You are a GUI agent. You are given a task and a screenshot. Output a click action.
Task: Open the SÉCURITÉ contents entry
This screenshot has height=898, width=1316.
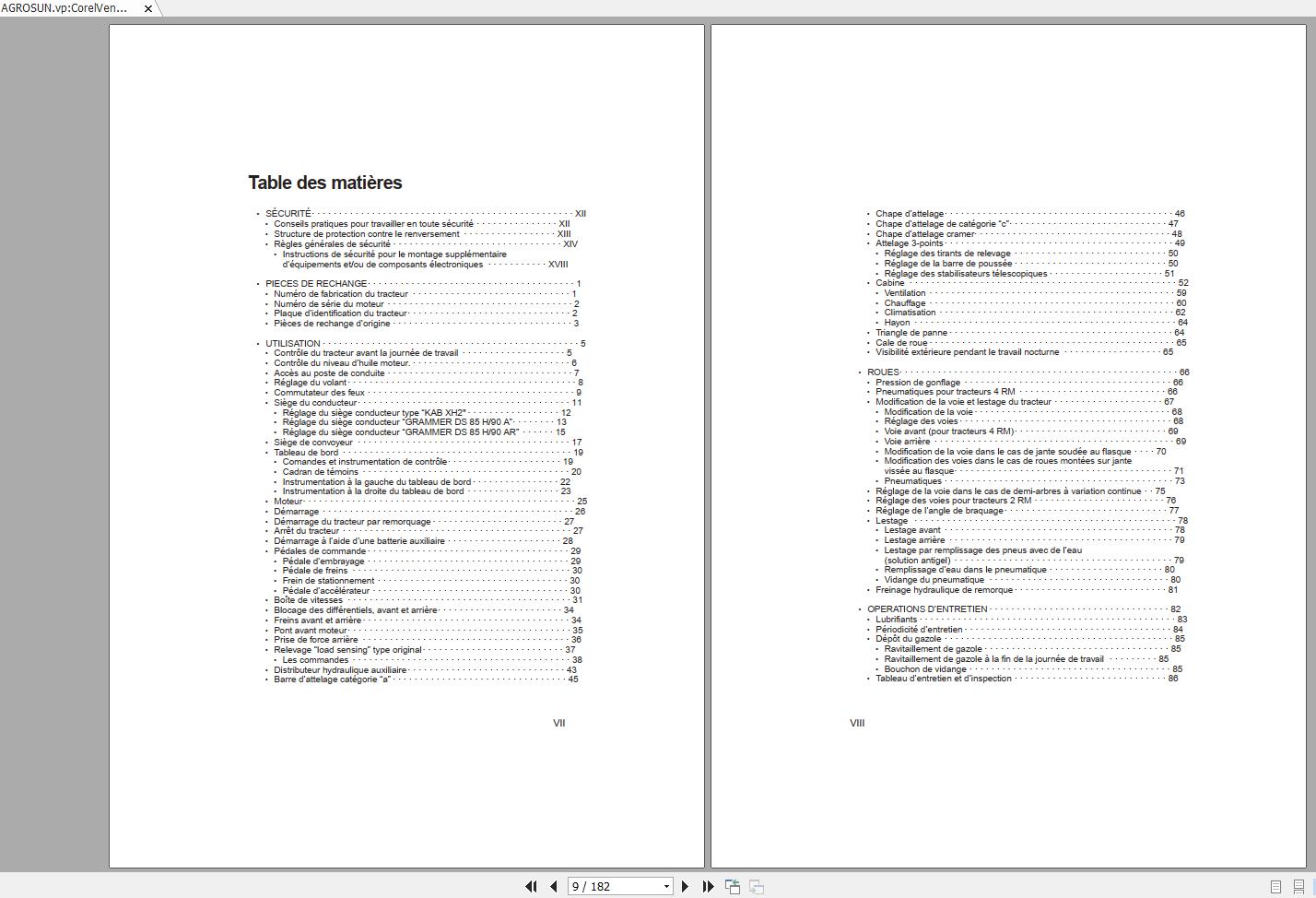pos(288,214)
